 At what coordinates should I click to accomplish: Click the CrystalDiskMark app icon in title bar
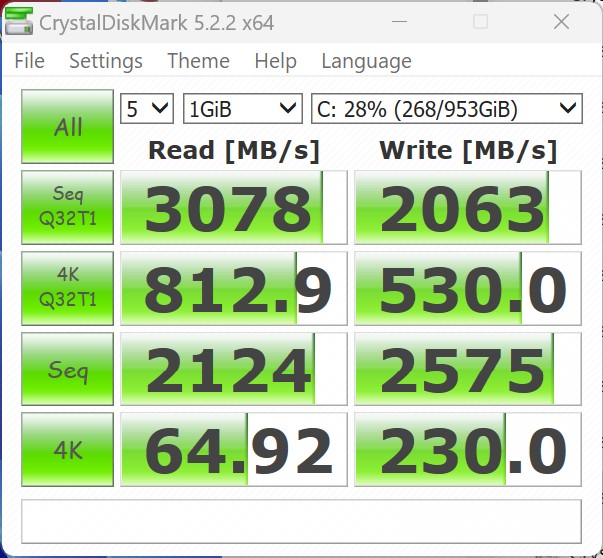(x=18, y=22)
